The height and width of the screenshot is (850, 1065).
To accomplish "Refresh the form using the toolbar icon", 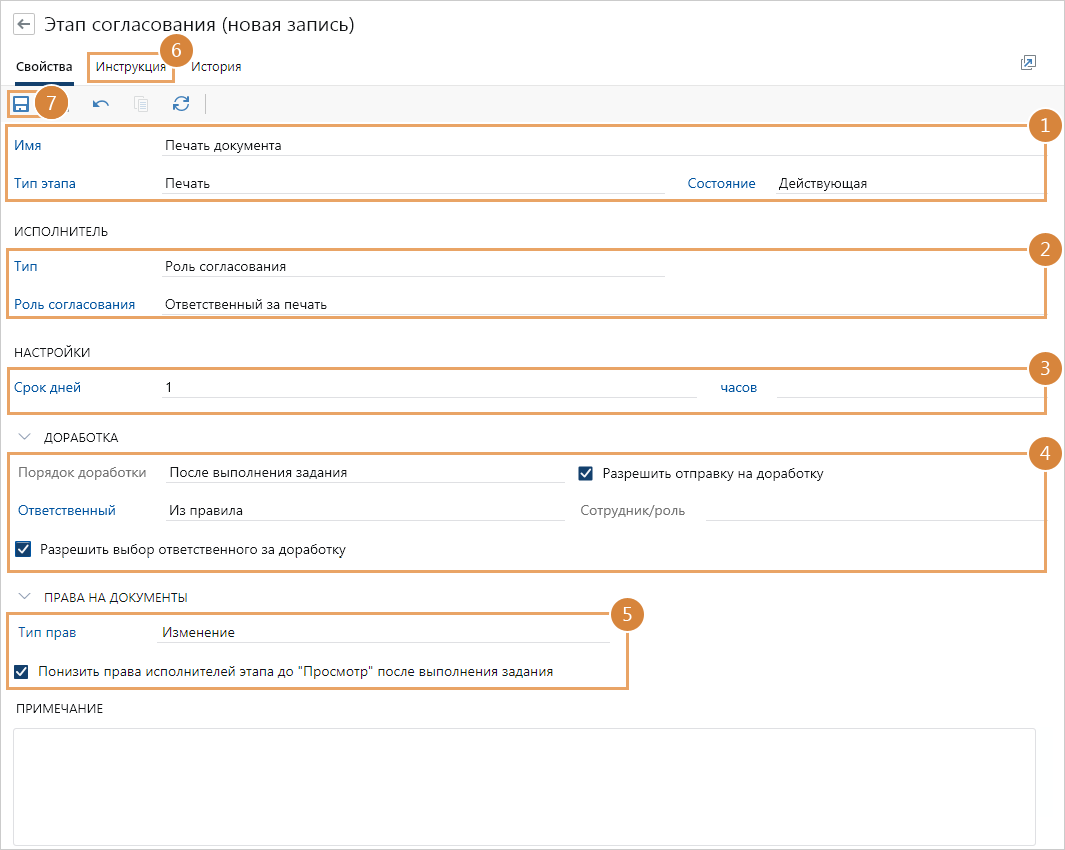I will [181, 104].
